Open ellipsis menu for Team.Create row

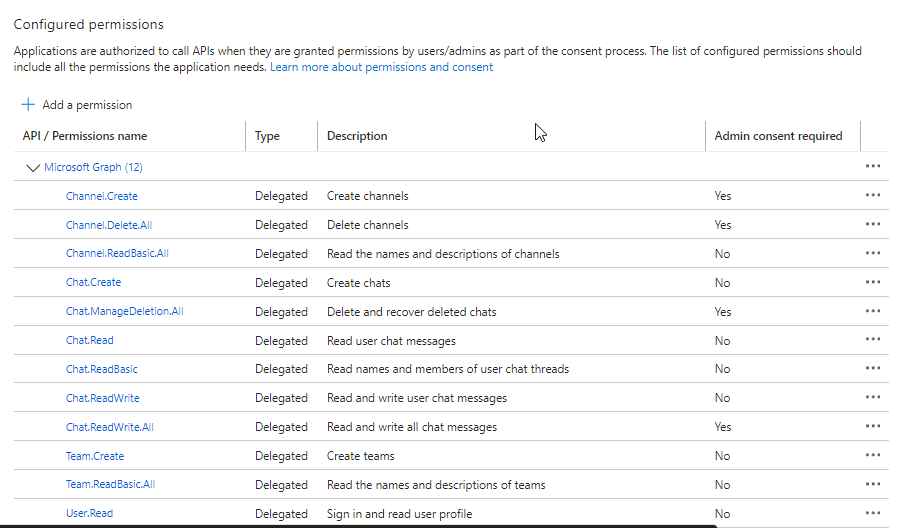(x=873, y=455)
